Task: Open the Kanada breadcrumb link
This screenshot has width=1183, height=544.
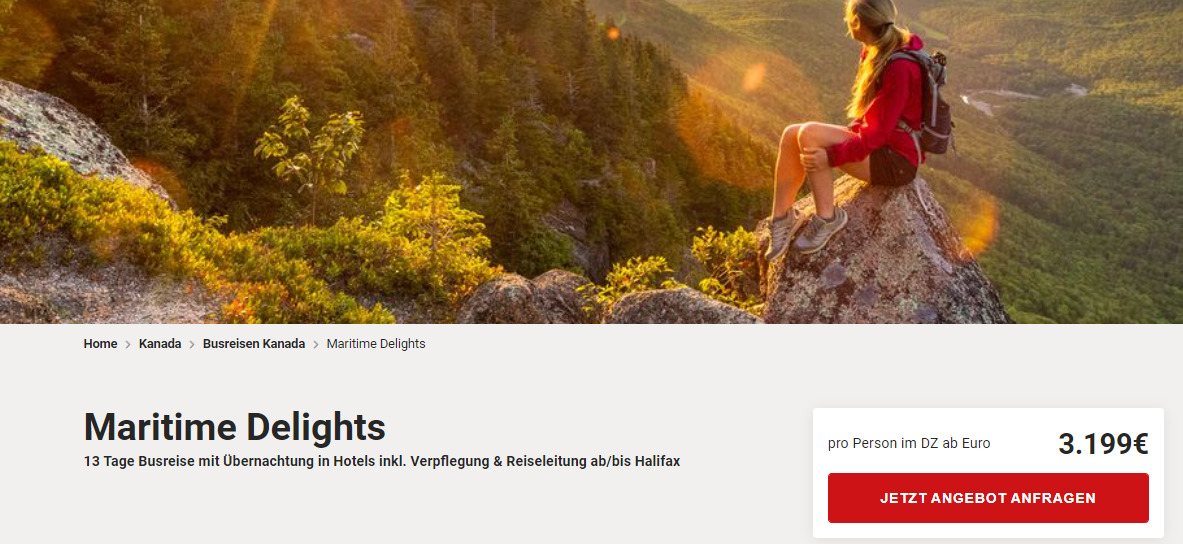Action: click(160, 344)
